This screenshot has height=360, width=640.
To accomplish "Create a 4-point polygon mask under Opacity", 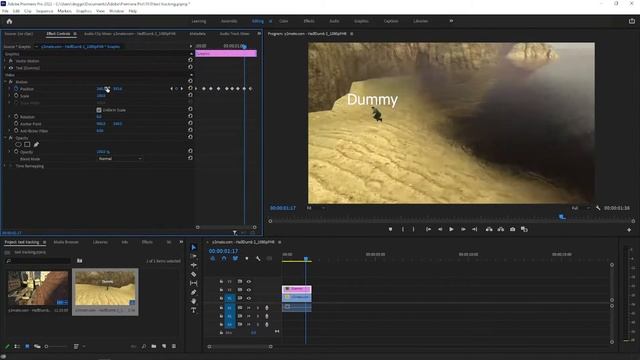I will (x=27, y=144).
